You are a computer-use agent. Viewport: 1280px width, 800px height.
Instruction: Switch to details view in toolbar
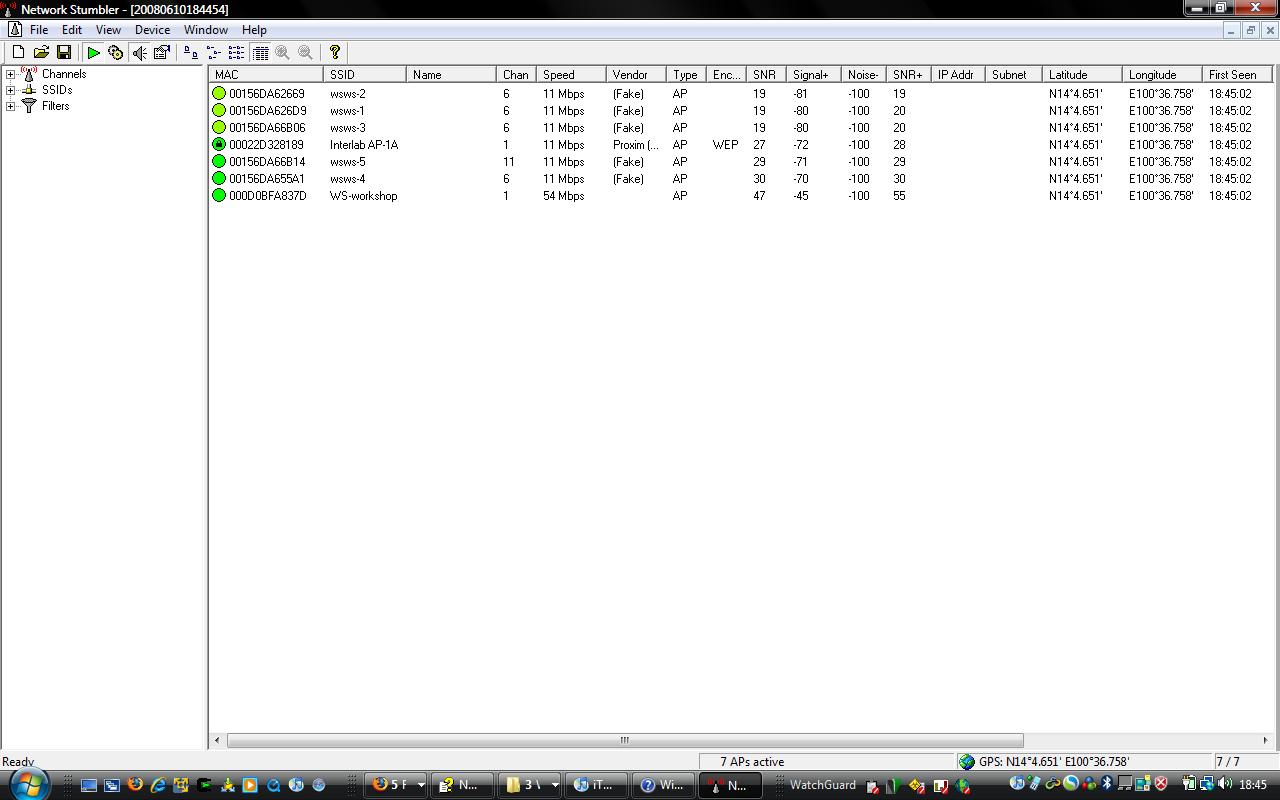pos(260,53)
